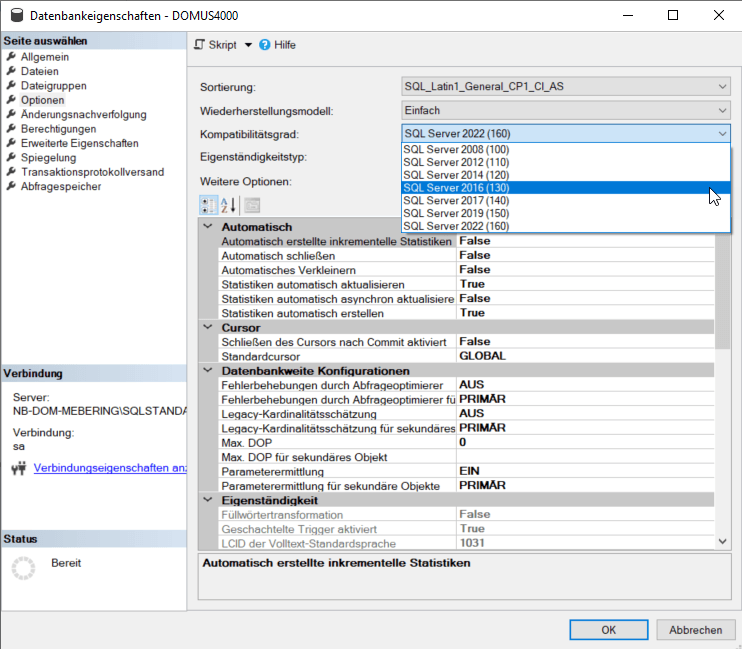Choose SQL Server 2012 (110) option
This screenshot has height=649, width=742.
pyautogui.click(x=565, y=162)
